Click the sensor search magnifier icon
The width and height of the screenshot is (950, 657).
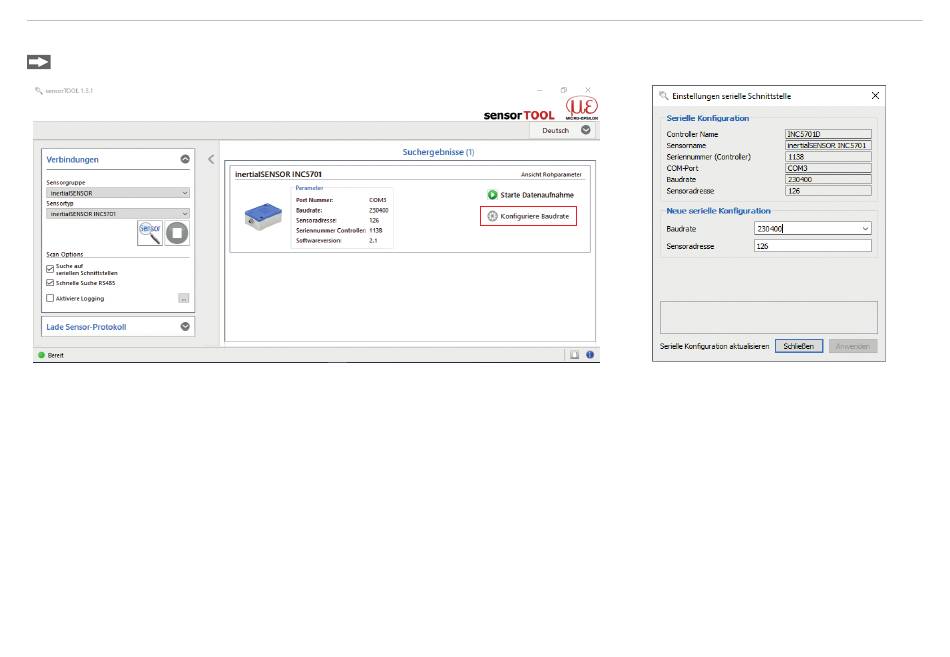click(x=150, y=231)
